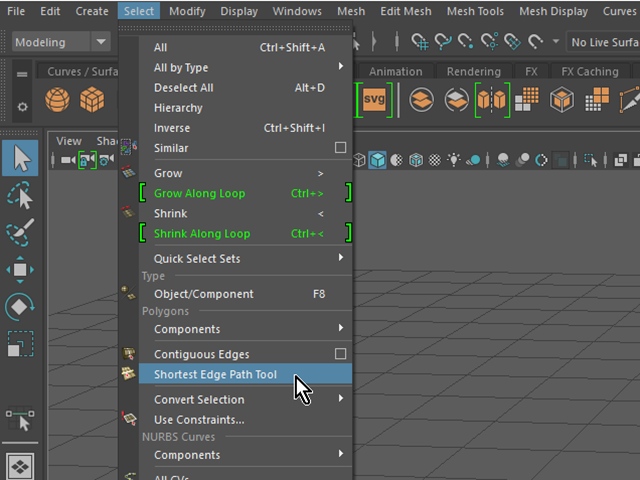
Task: Click the Make live magnet icon
Action: tap(536, 41)
